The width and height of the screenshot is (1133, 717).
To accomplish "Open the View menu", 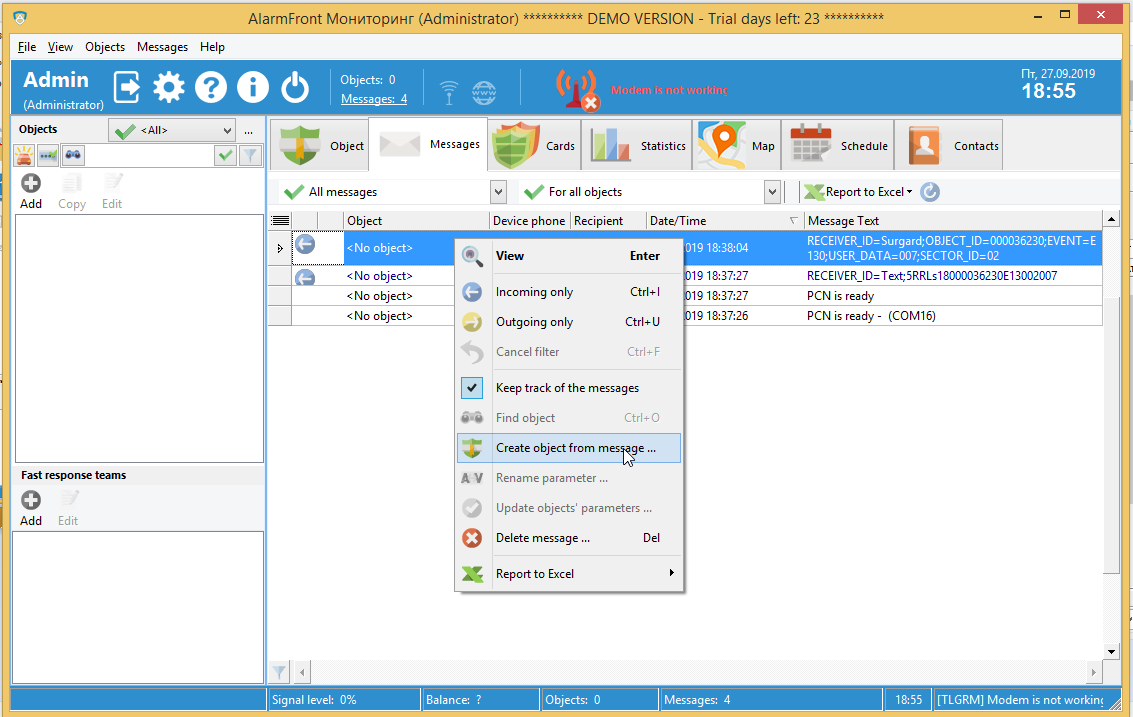I will [60, 47].
